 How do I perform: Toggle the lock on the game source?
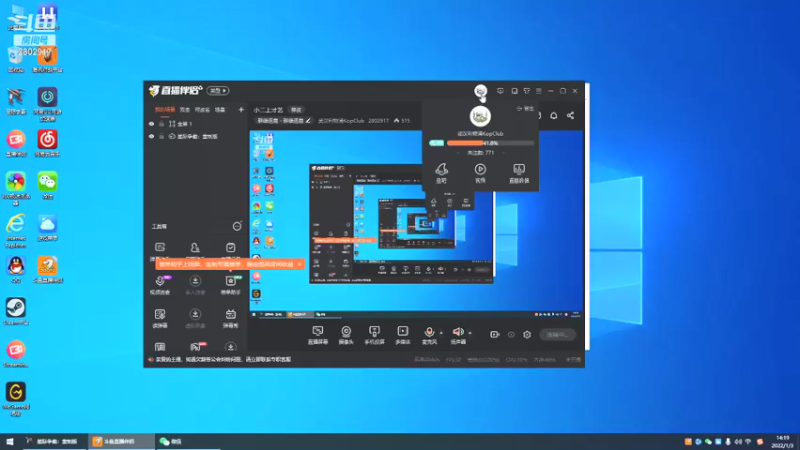pos(161,137)
